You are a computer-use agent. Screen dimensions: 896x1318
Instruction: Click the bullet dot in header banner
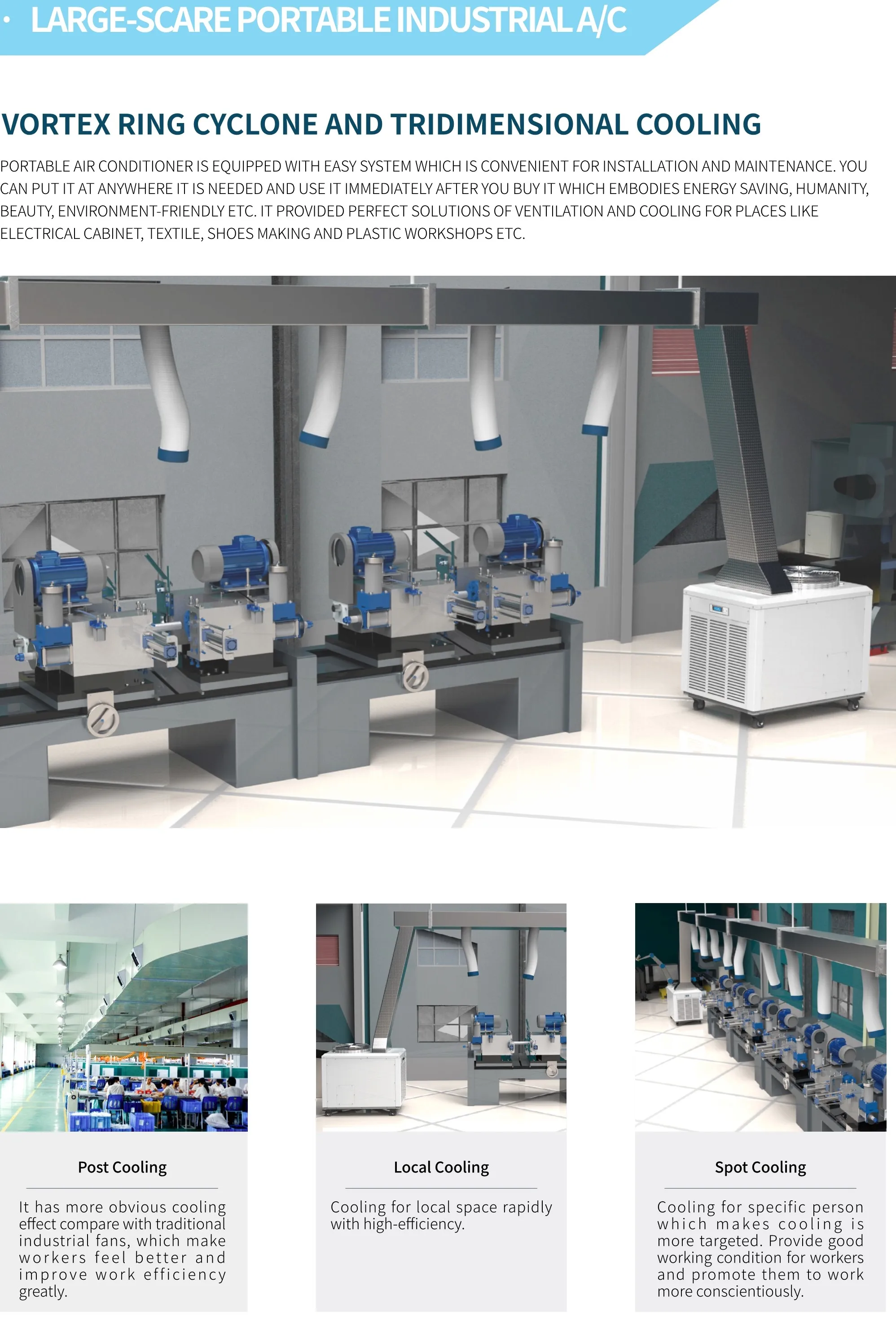click(x=7, y=20)
